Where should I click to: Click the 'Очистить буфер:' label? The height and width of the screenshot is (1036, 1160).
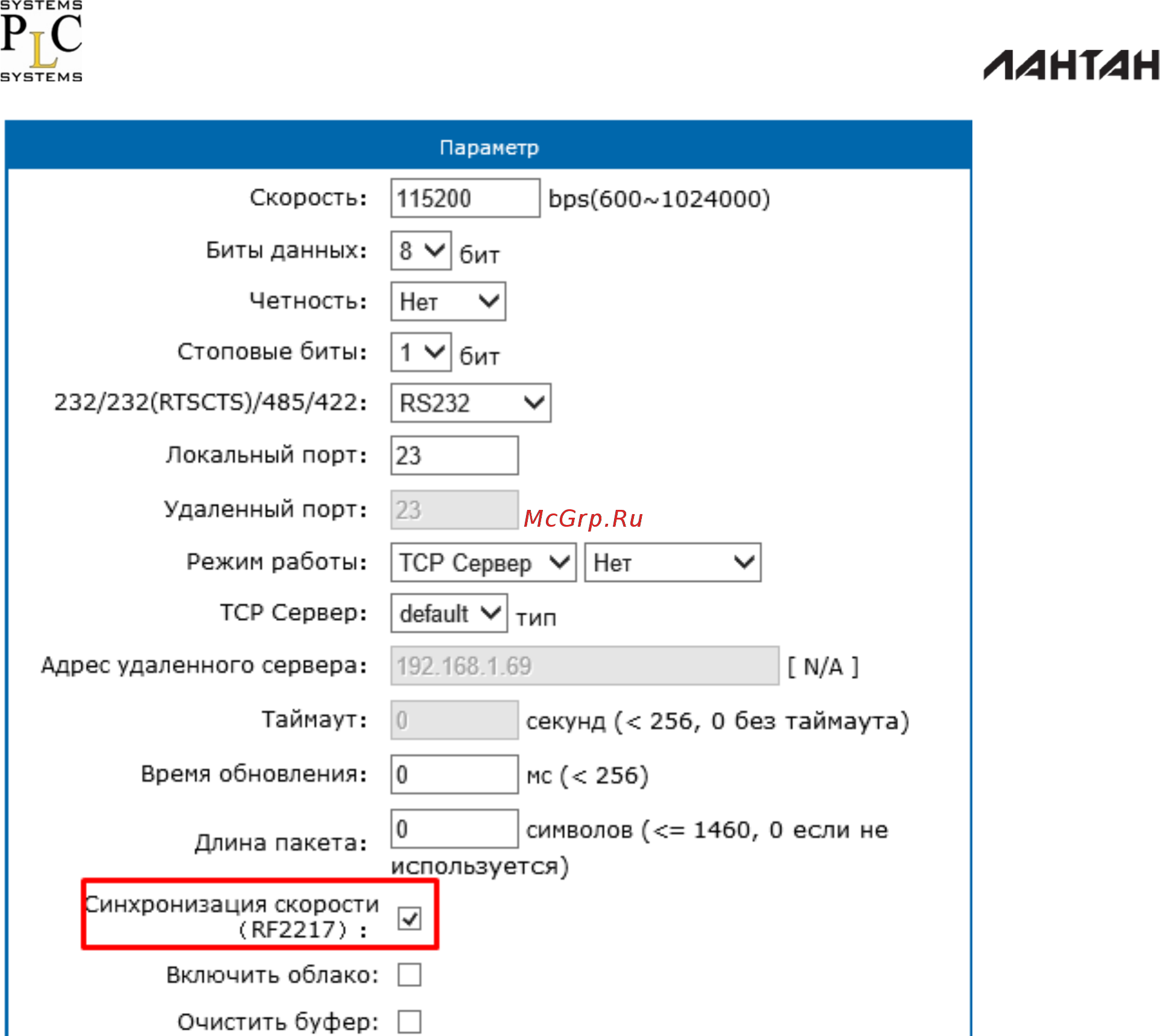[x=278, y=1022]
